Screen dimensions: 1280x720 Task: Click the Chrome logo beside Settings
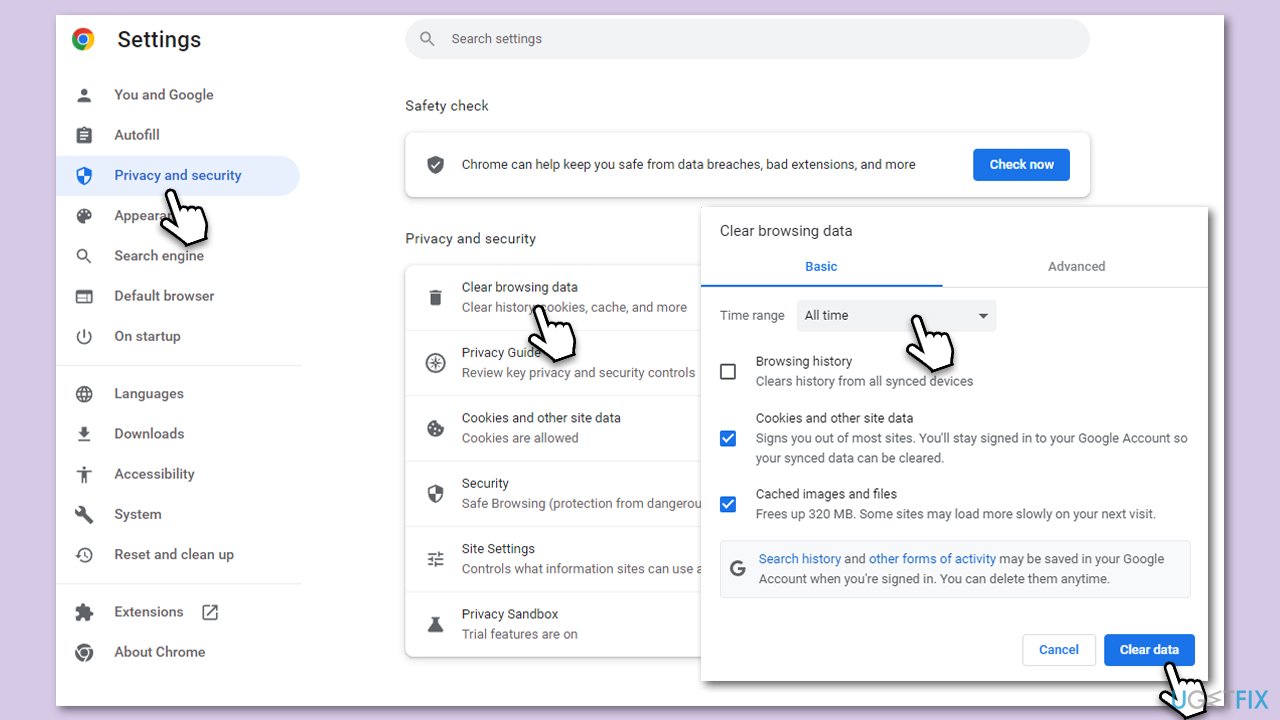tap(83, 39)
